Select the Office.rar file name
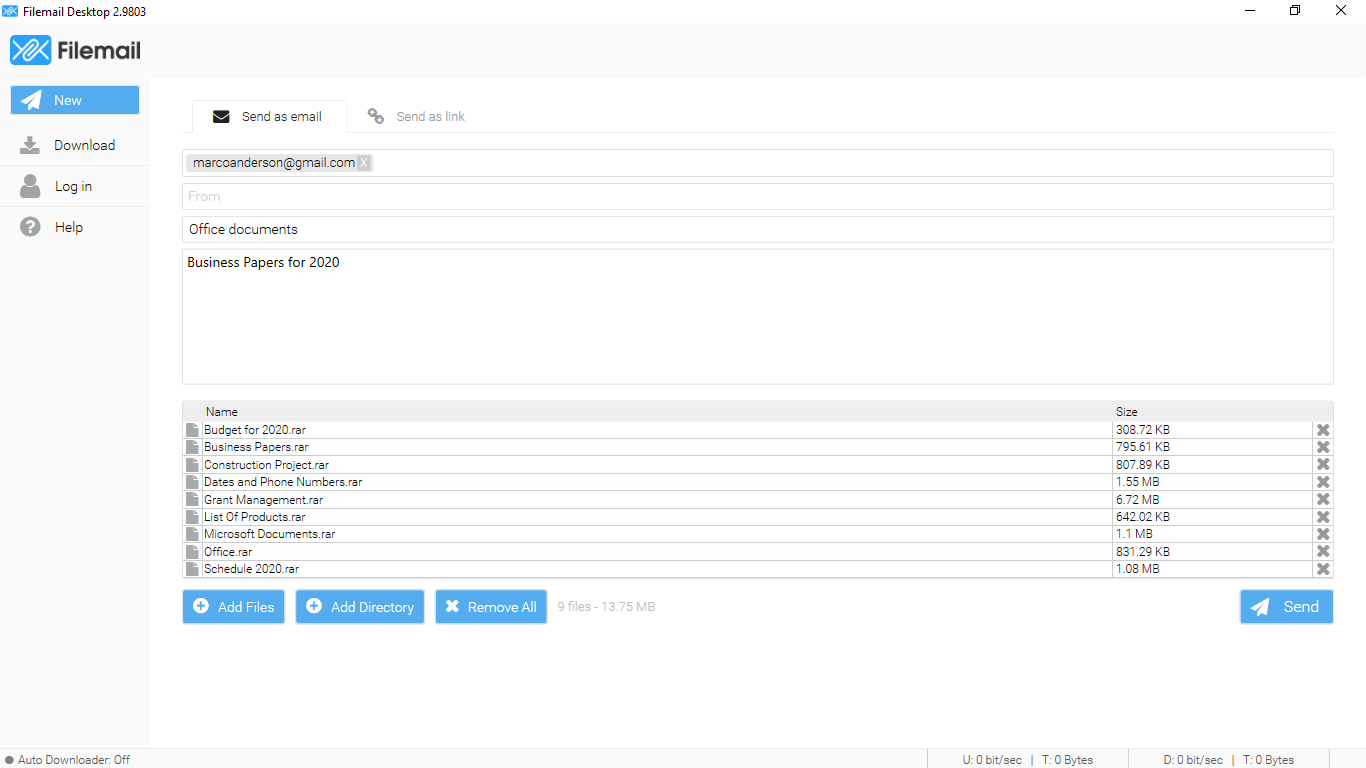 tap(228, 551)
